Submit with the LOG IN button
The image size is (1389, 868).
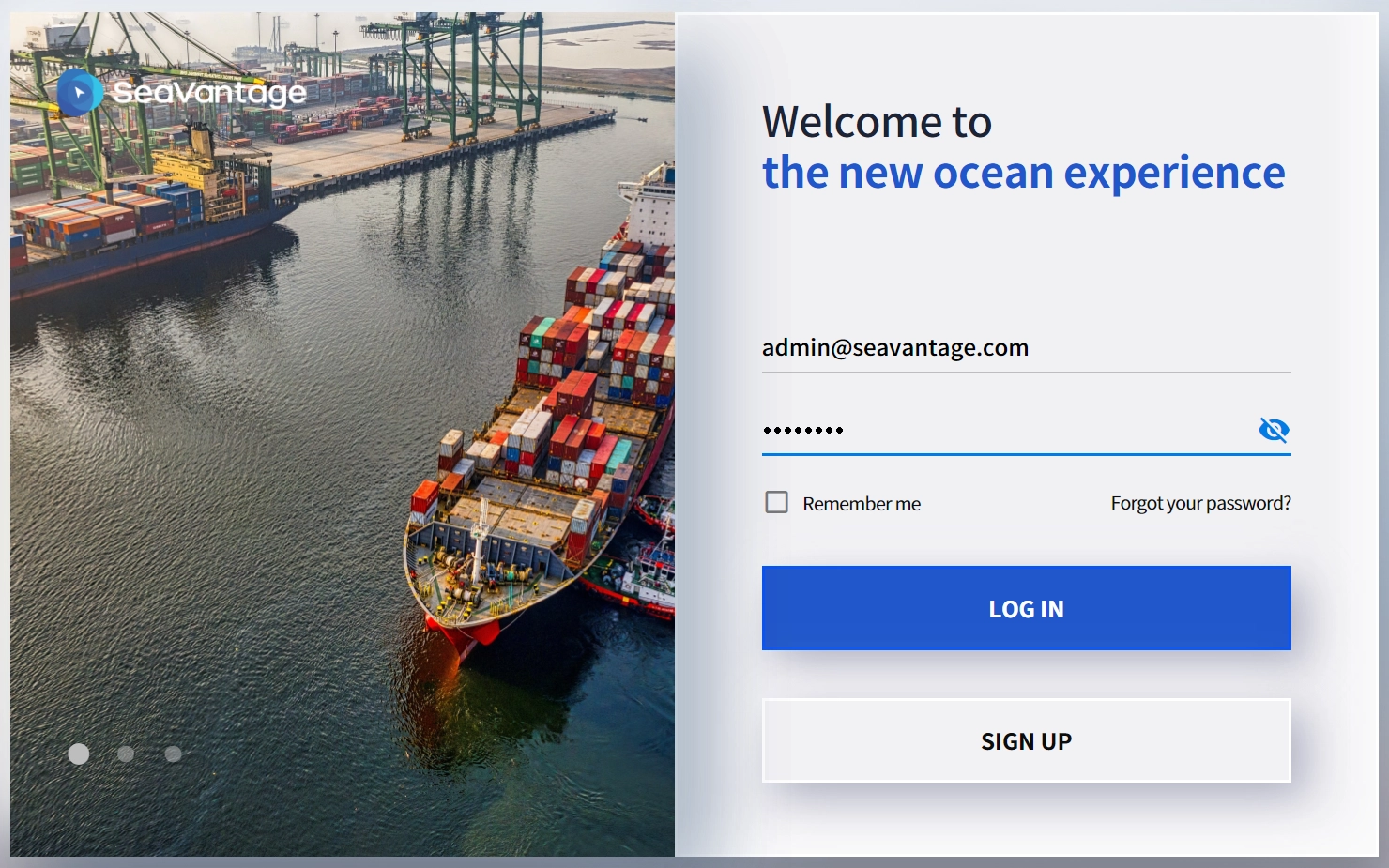1026,608
